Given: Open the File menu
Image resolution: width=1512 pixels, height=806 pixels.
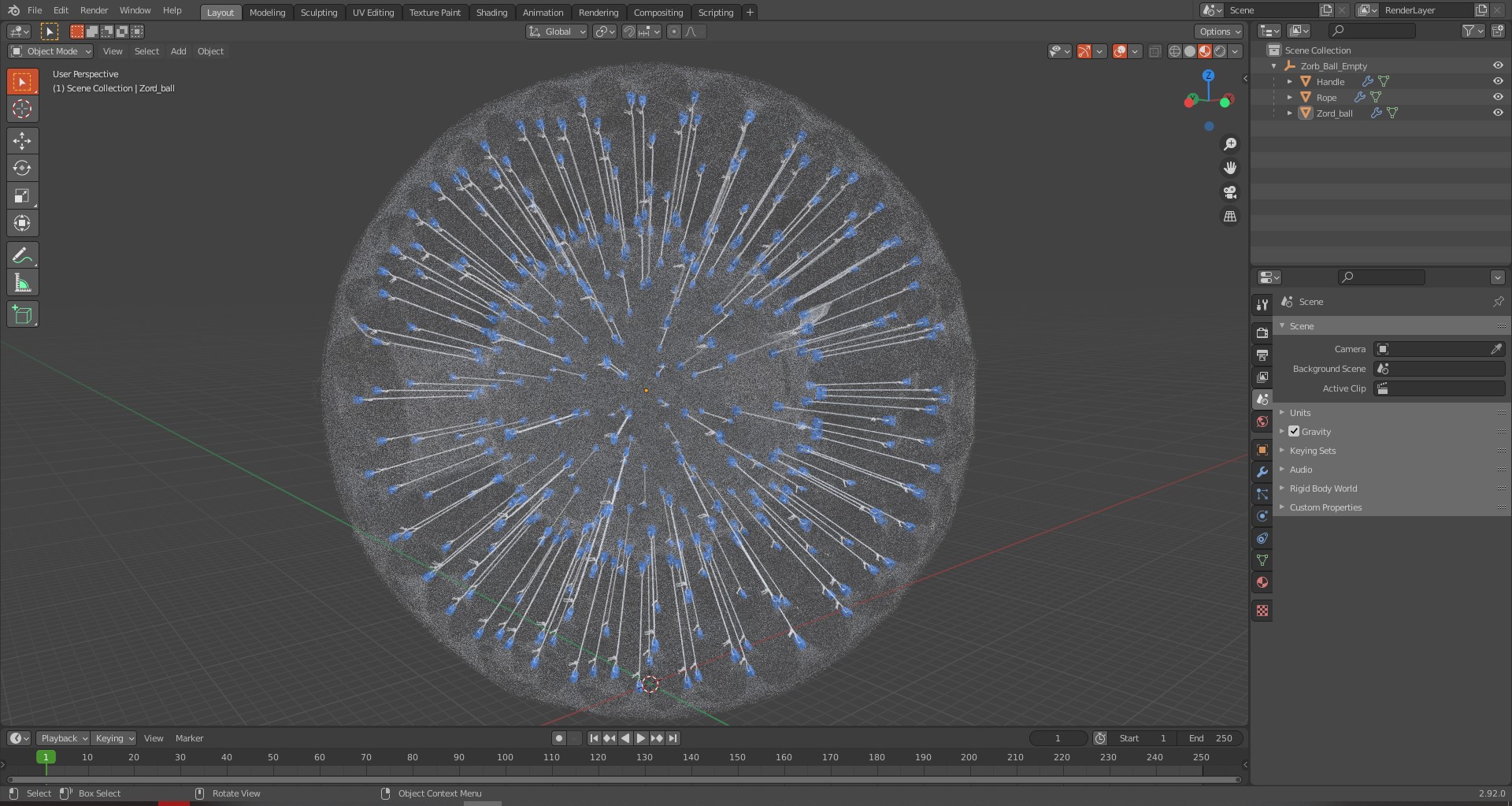Looking at the screenshot, I should [x=35, y=10].
